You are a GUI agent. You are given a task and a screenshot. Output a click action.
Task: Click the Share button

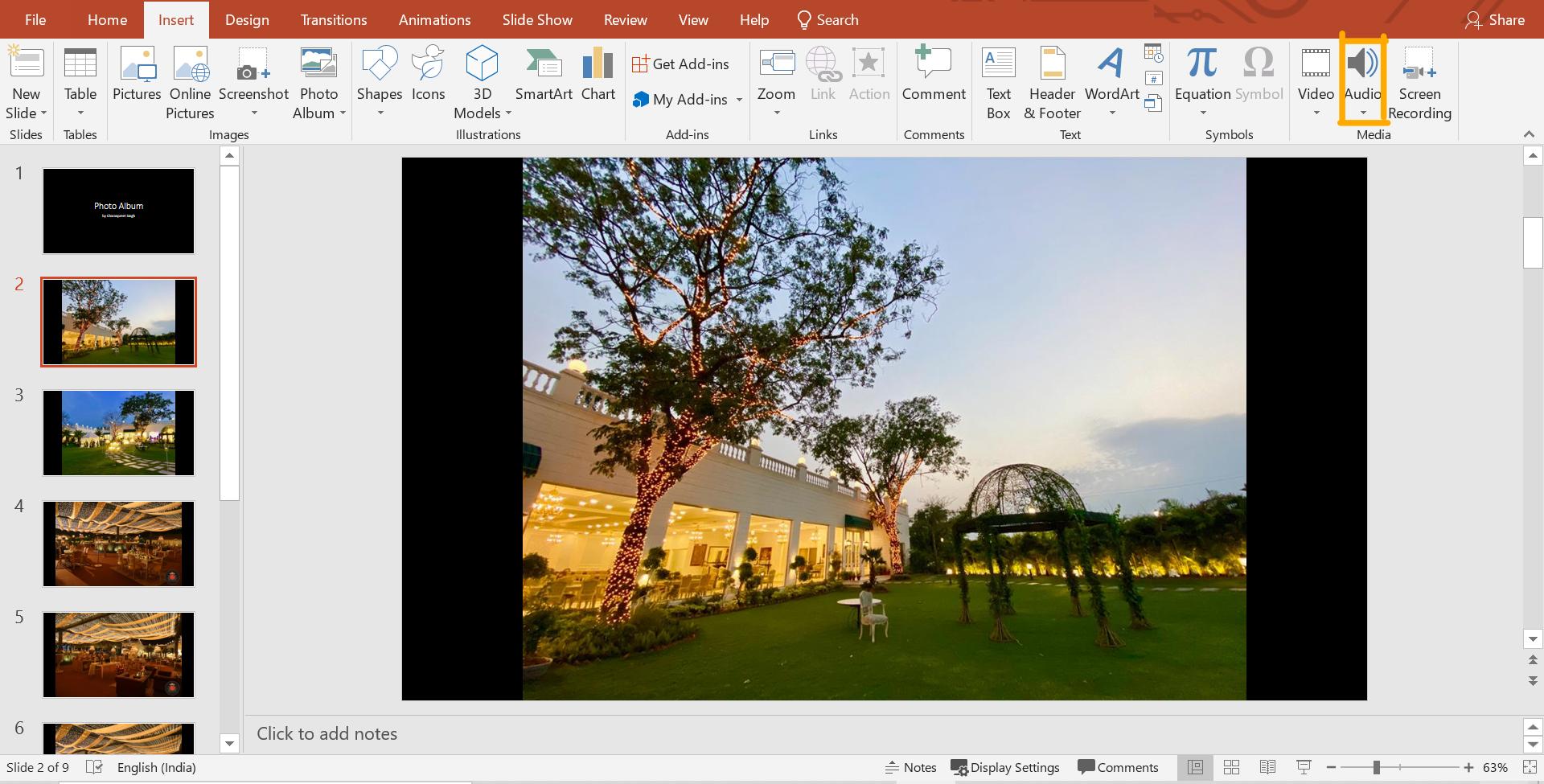coord(1496,19)
